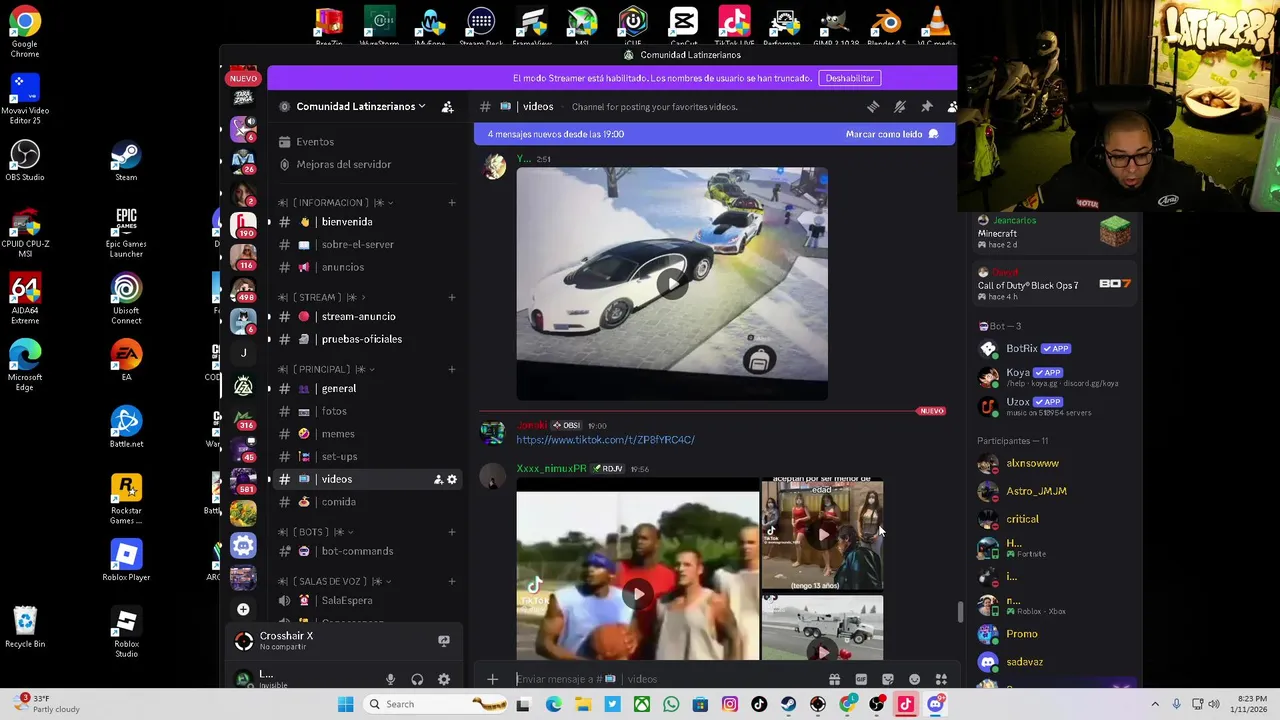
Task: Open Comunidad Latinzerianos server dropdown
Action: point(360,107)
